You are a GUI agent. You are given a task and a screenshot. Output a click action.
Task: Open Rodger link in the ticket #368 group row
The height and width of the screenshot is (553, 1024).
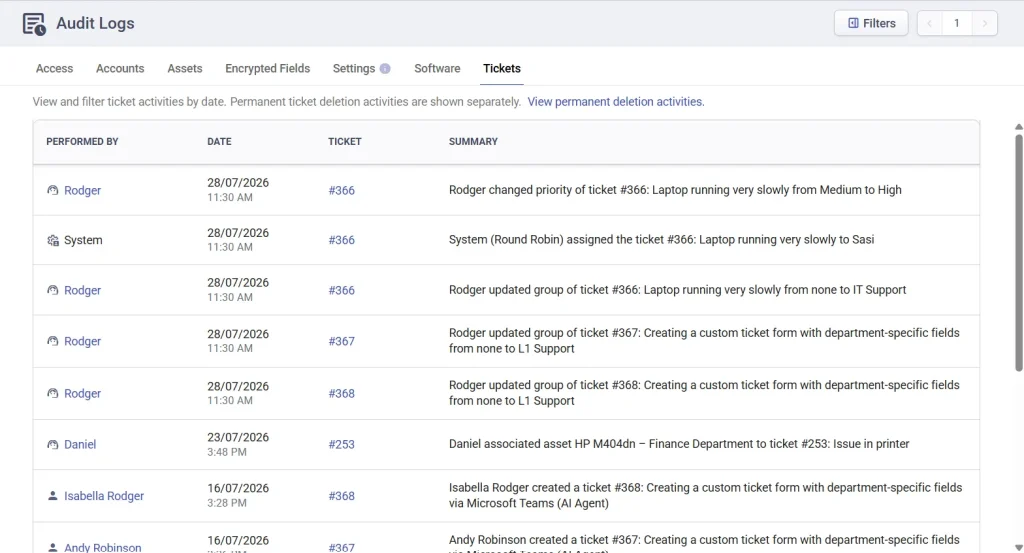(82, 394)
